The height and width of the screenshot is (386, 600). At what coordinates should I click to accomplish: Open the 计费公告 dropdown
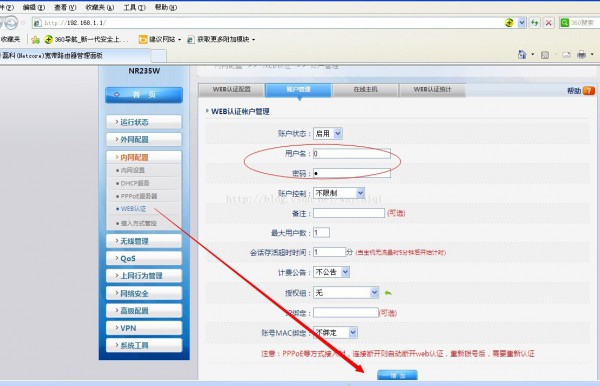click(x=331, y=272)
